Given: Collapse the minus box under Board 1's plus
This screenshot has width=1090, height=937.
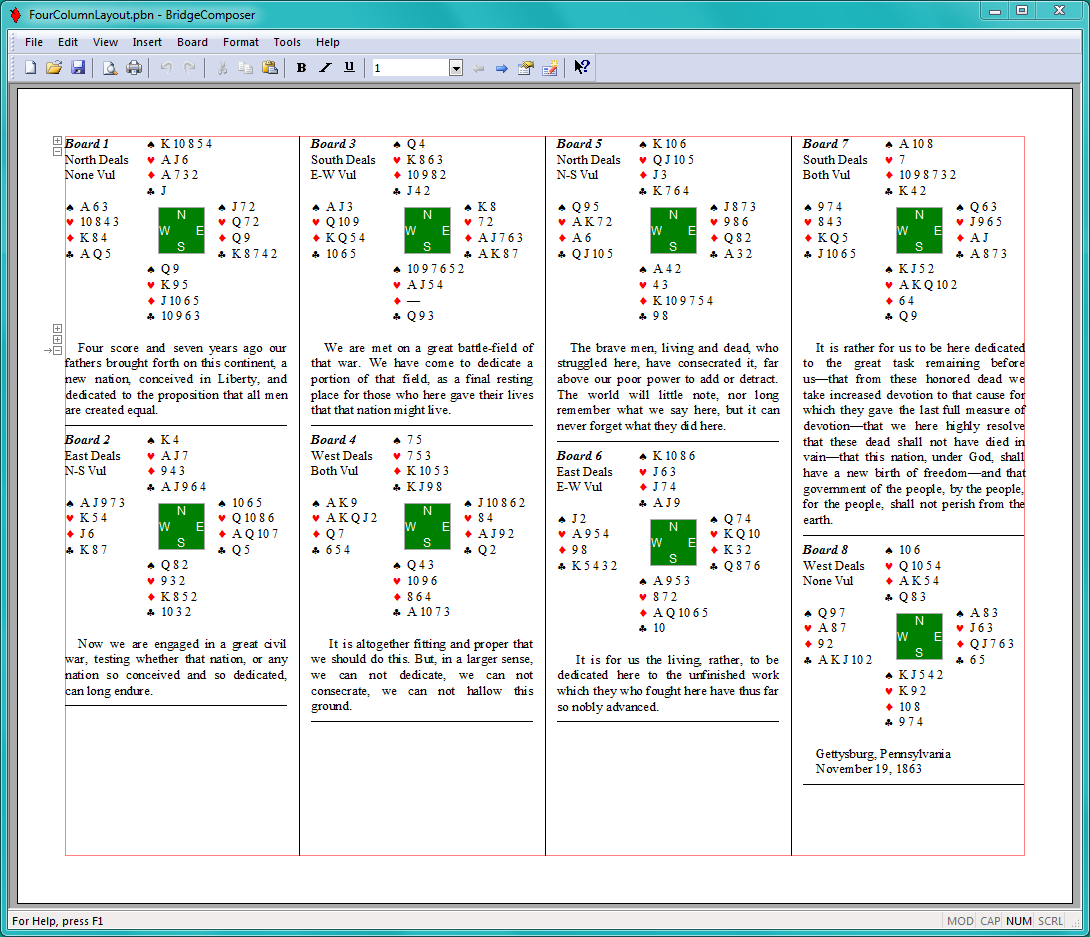Looking at the screenshot, I should coord(57,152).
